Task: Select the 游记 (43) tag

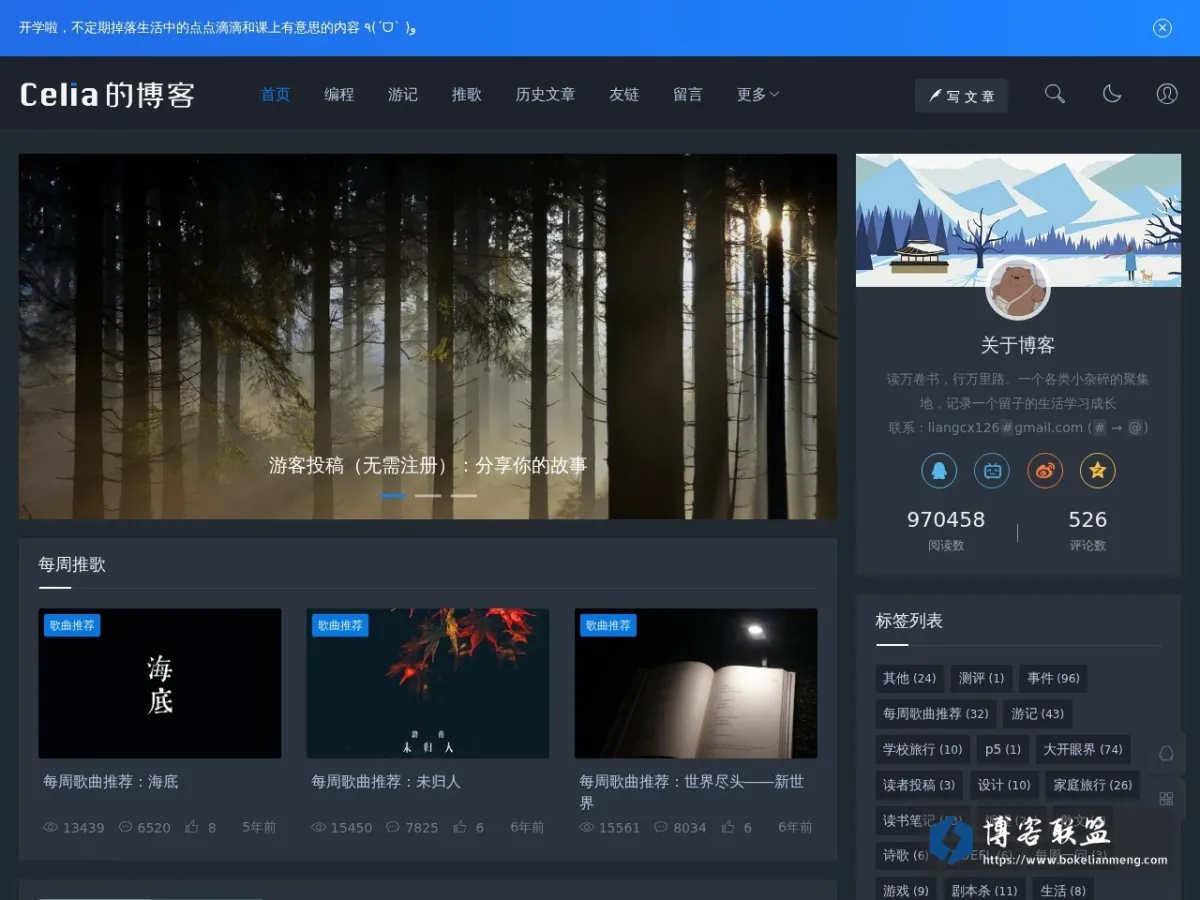Action: (x=1037, y=714)
